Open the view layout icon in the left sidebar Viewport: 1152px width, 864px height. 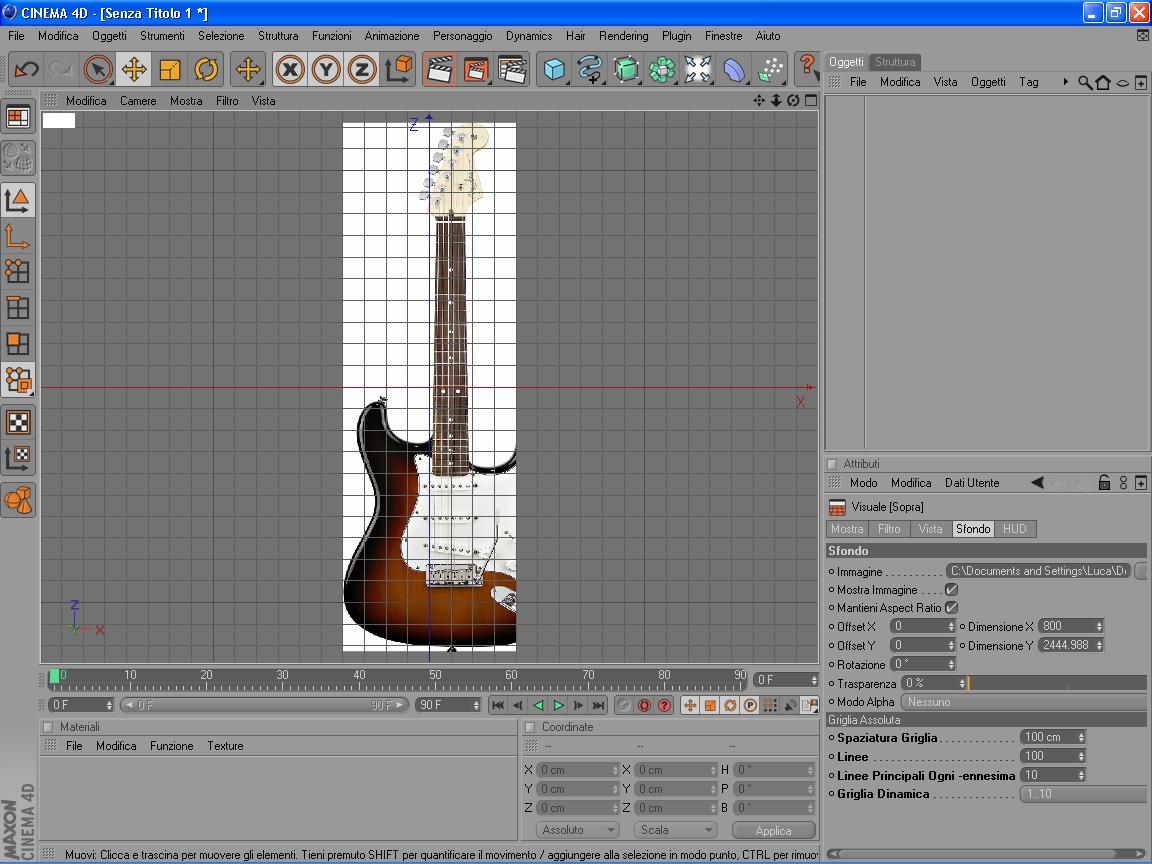pyautogui.click(x=18, y=117)
